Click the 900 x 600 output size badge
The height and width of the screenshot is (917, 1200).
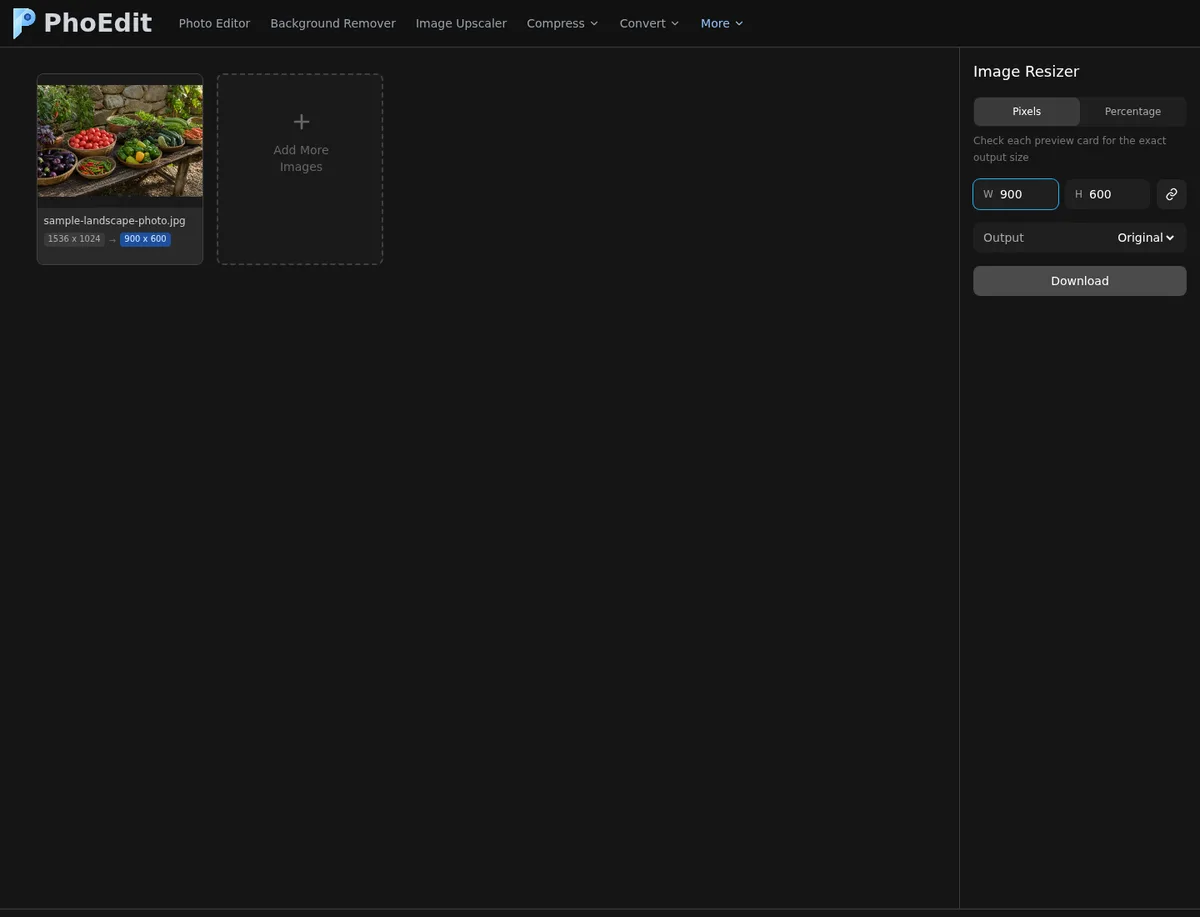pos(145,240)
